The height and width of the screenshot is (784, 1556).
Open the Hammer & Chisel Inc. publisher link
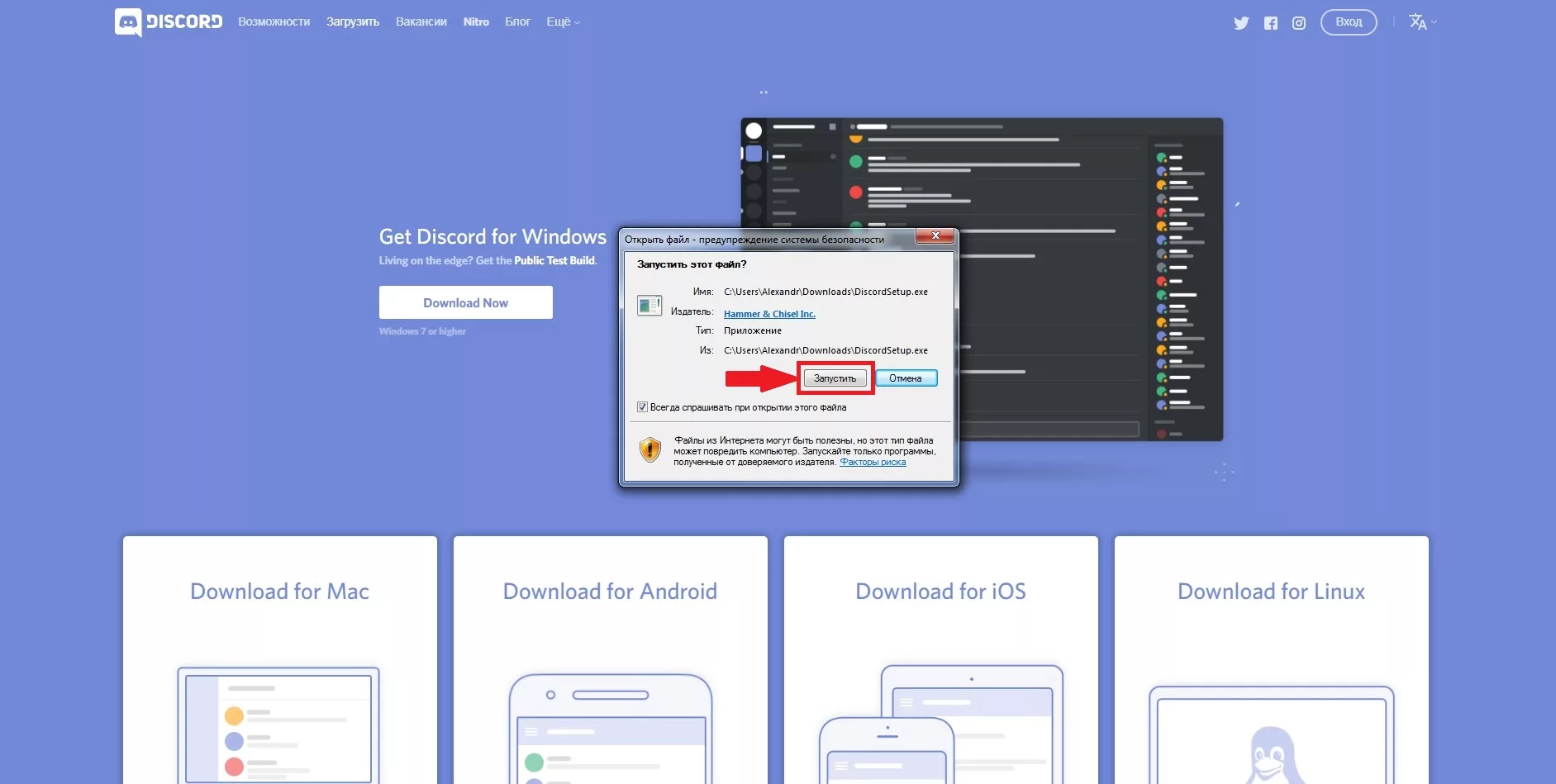coord(769,314)
